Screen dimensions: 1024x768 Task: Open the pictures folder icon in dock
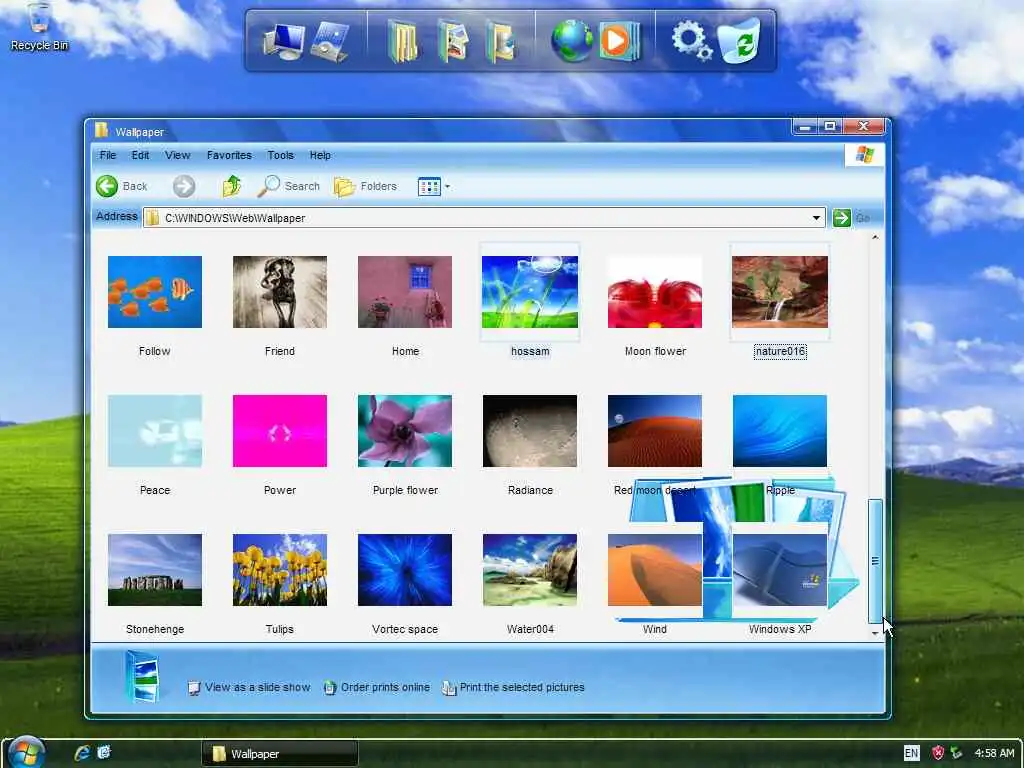click(x=453, y=41)
